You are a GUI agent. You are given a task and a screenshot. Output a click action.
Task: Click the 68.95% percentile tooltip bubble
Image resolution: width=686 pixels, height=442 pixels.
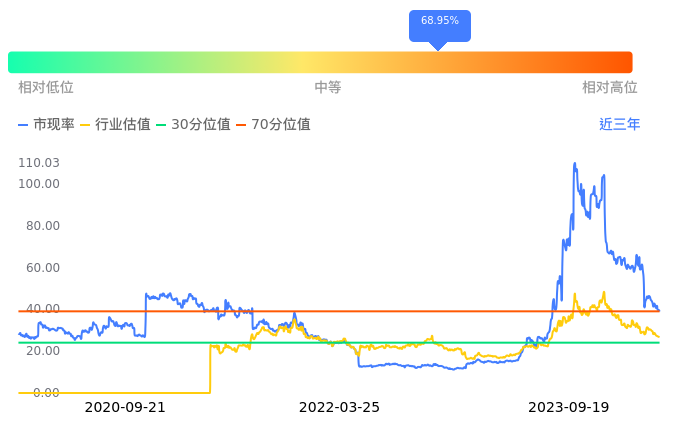pos(439,22)
